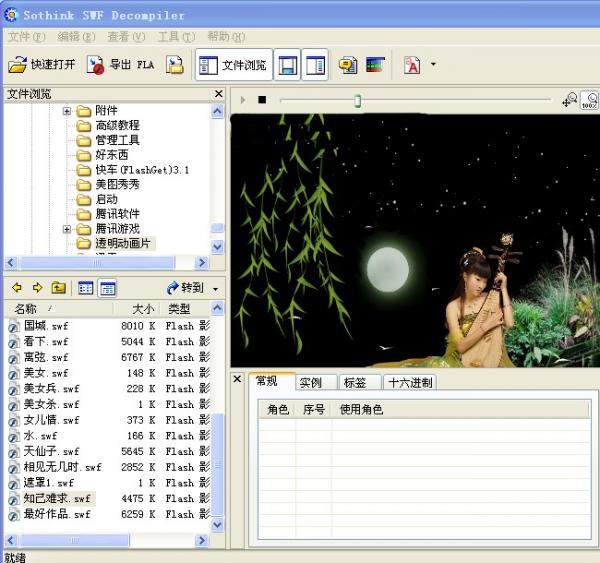Select the 启动 folder
Viewport: 600px width, 563px height.
(106, 199)
